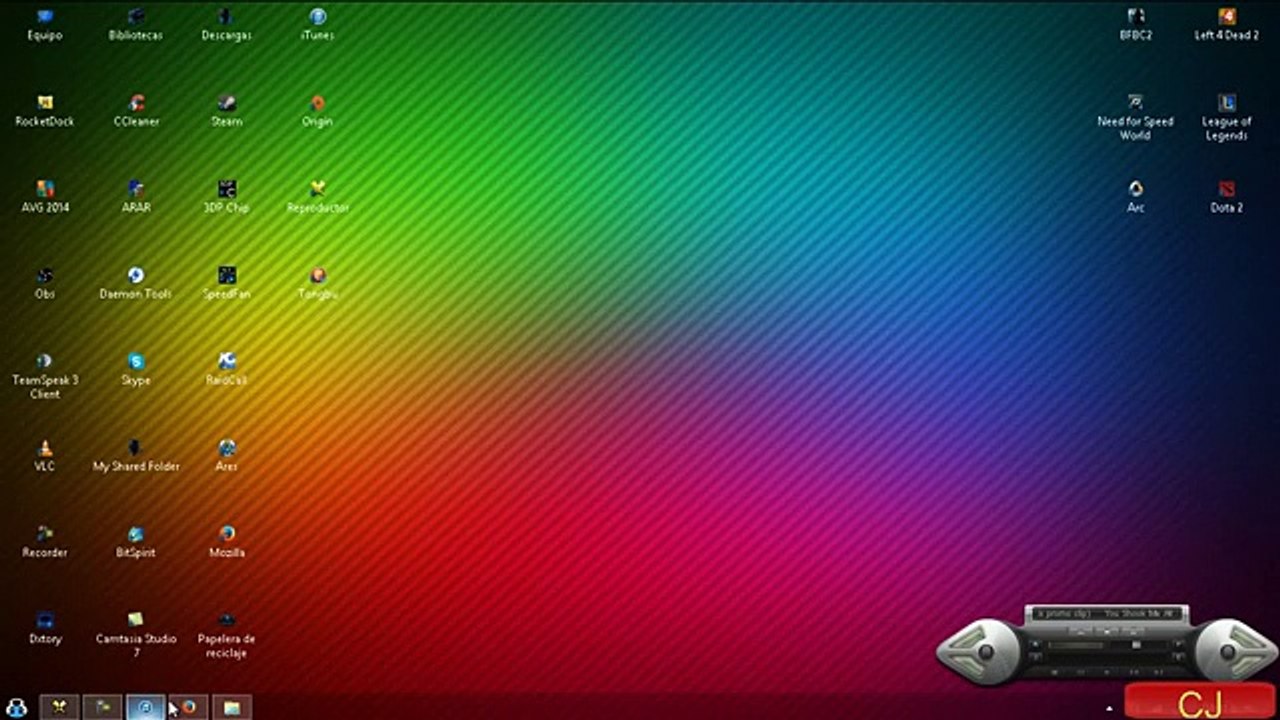The height and width of the screenshot is (720, 1280).
Task: Open the file explorer folder taskbar button
Action: (231, 707)
